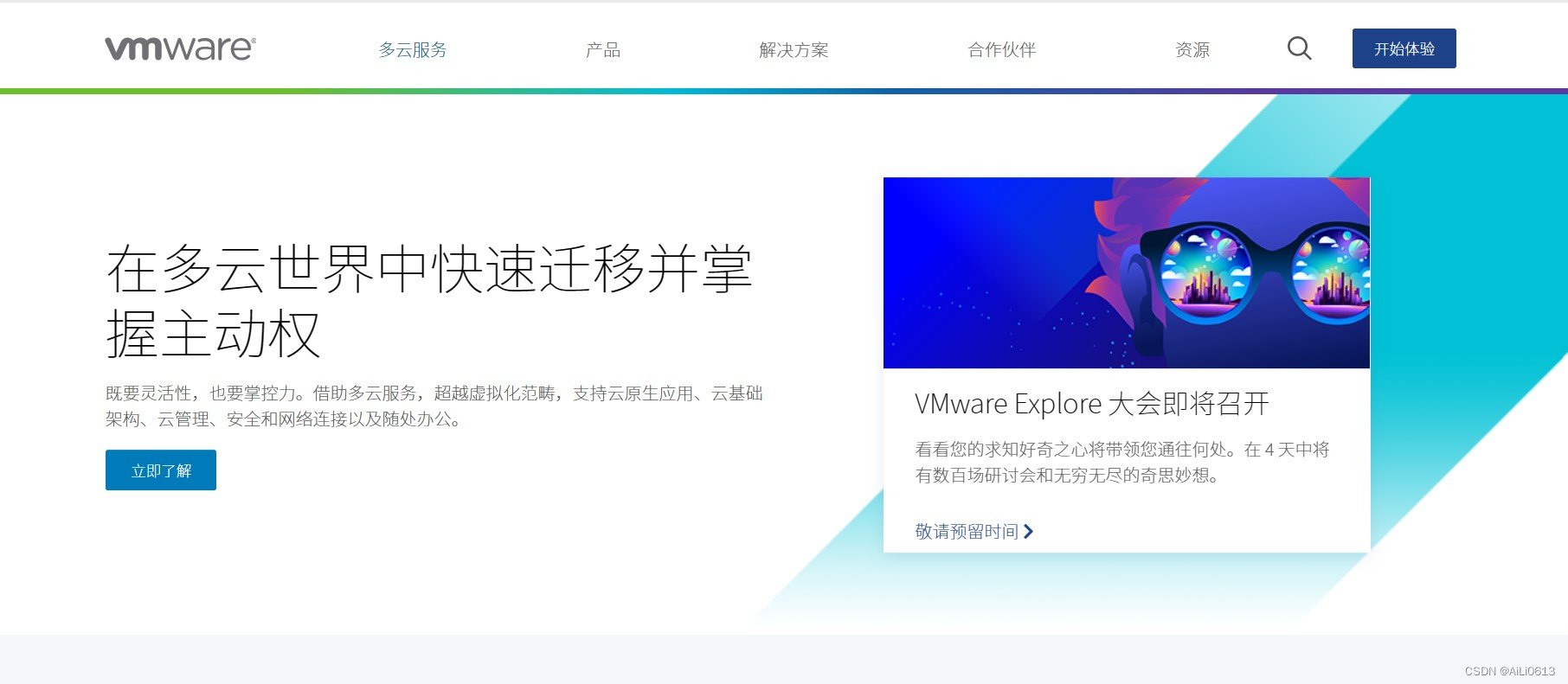
Task: Click the 立即了解 button
Action: click(x=161, y=470)
